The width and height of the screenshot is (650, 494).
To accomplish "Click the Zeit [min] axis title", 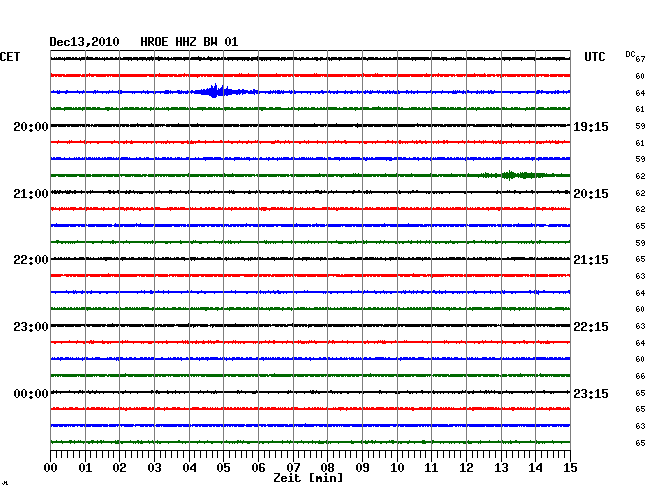I will pyautogui.click(x=308, y=478).
